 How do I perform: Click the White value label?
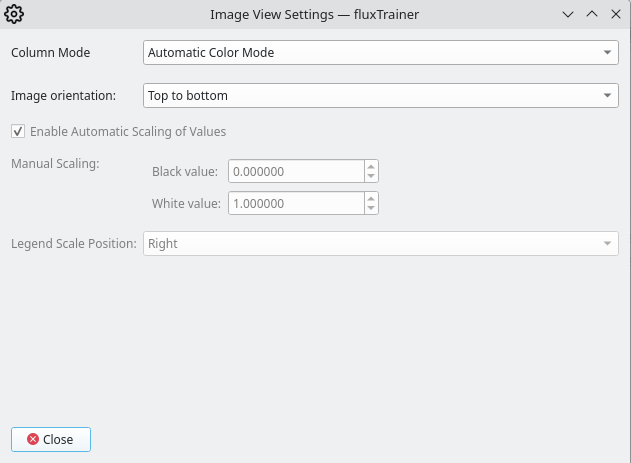pos(186,204)
